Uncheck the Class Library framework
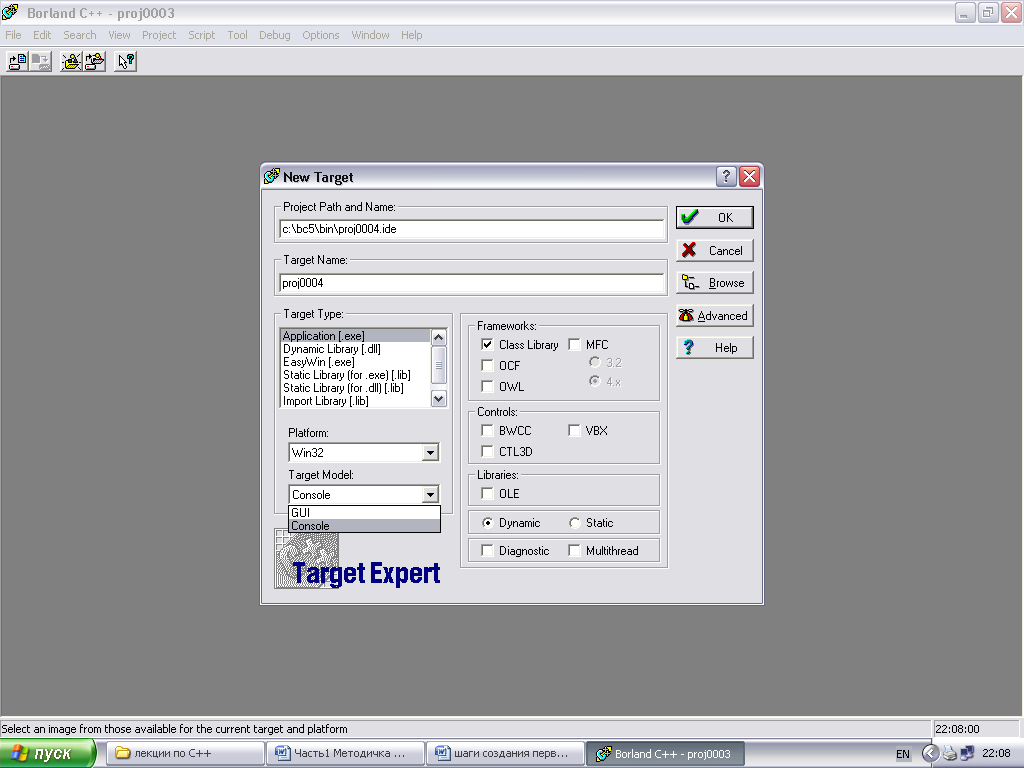 pyautogui.click(x=487, y=344)
